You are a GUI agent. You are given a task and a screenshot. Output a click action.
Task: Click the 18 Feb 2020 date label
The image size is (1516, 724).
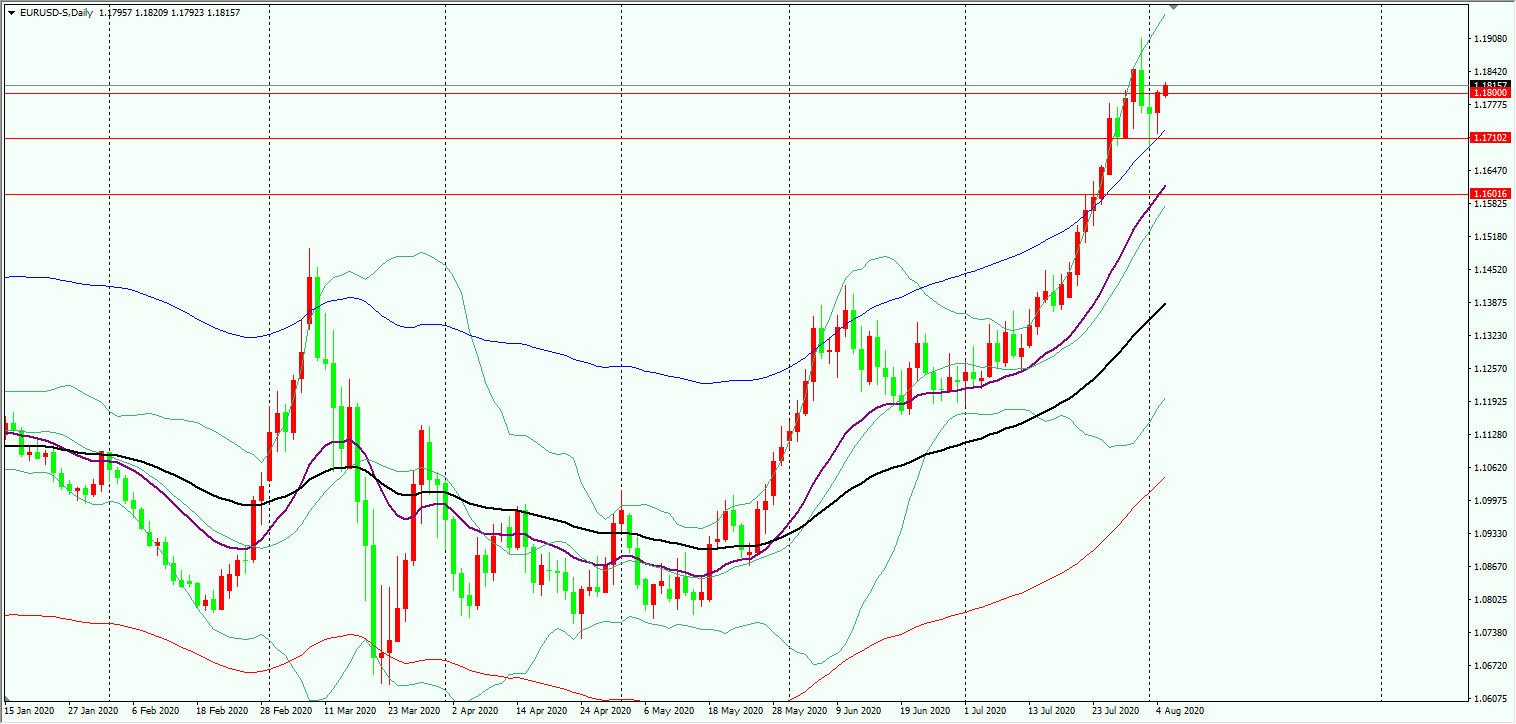(220, 711)
